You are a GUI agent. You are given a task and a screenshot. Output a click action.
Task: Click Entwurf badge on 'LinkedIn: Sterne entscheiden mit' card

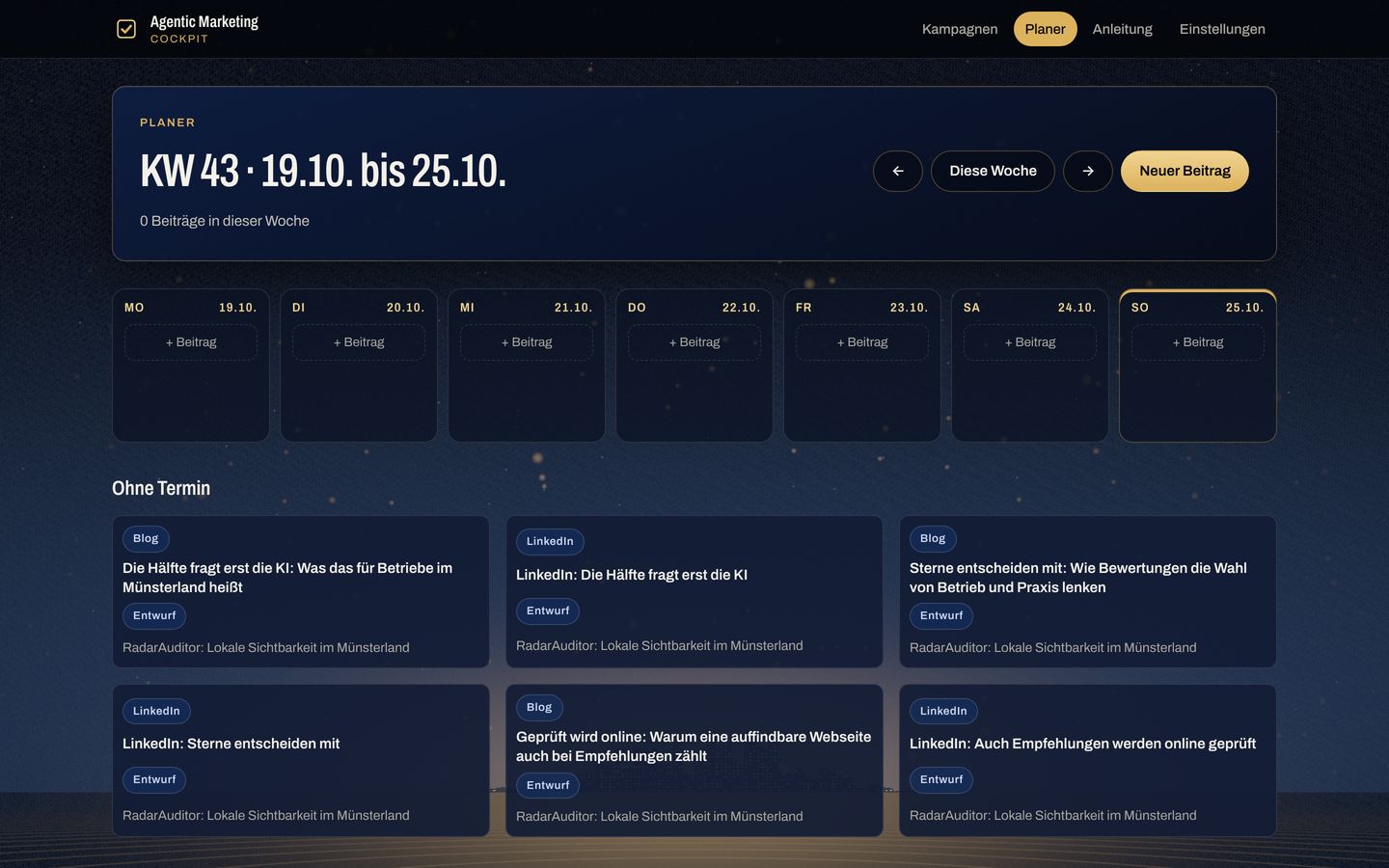coord(154,779)
